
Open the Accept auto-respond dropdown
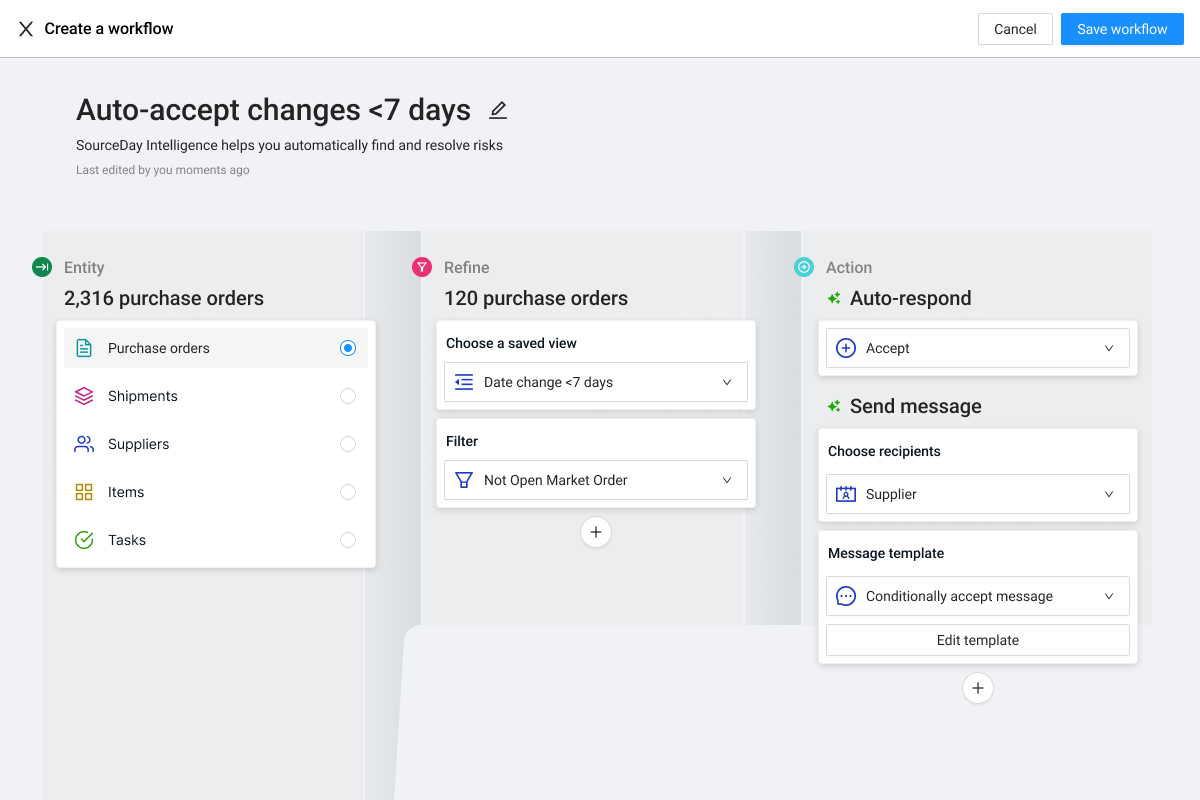(978, 348)
